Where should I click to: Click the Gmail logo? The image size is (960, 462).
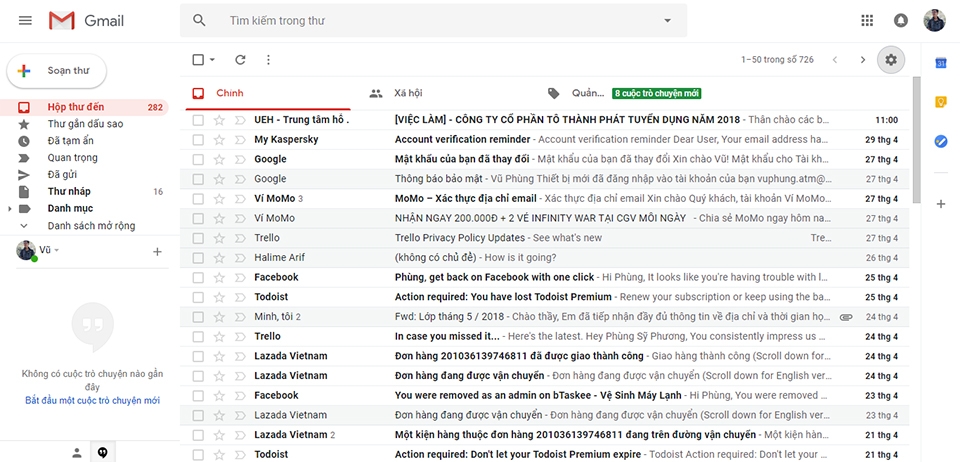tap(86, 21)
